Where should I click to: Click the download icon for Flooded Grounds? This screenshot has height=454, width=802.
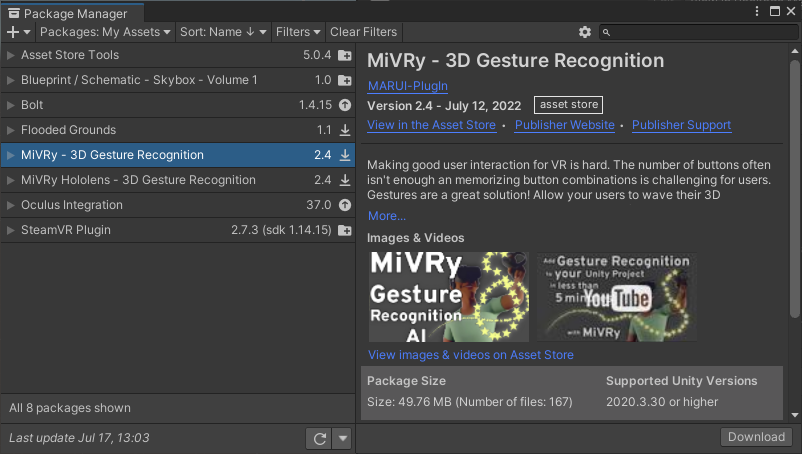pos(345,130)
